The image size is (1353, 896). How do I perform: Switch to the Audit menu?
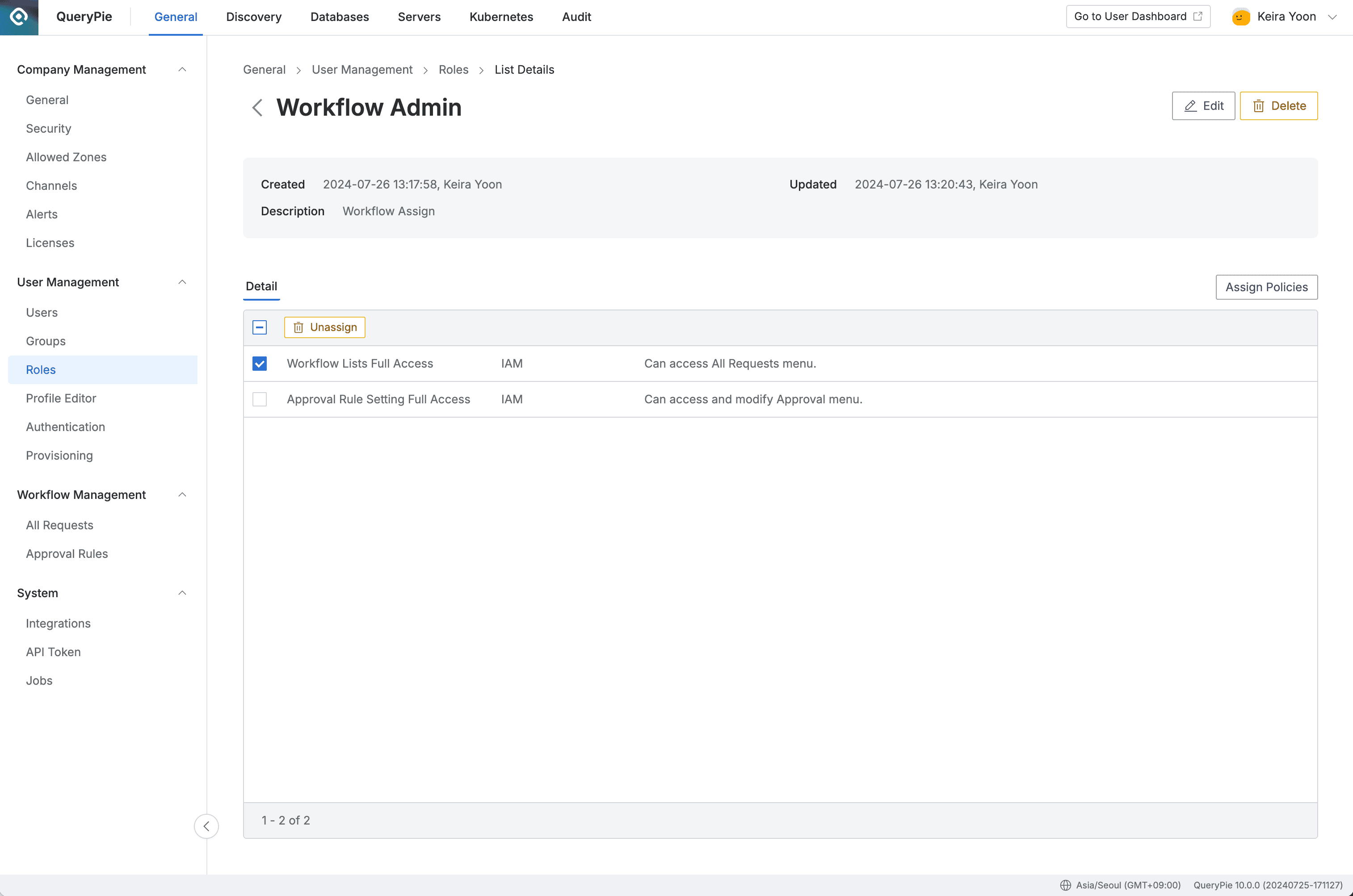pyautogui.click(x=576, y=17)
